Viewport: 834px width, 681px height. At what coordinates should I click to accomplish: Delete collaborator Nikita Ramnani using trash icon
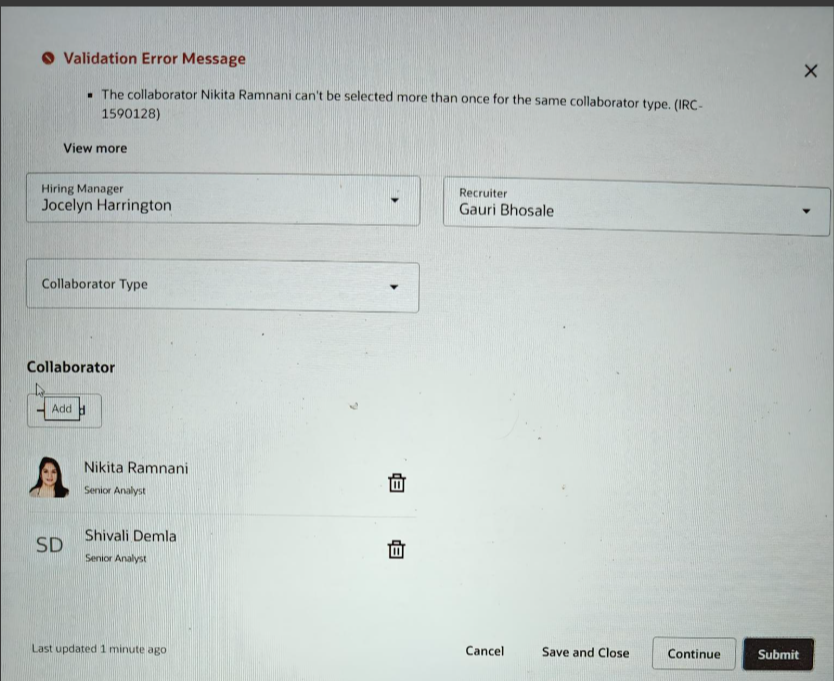(x=397, y=483)
